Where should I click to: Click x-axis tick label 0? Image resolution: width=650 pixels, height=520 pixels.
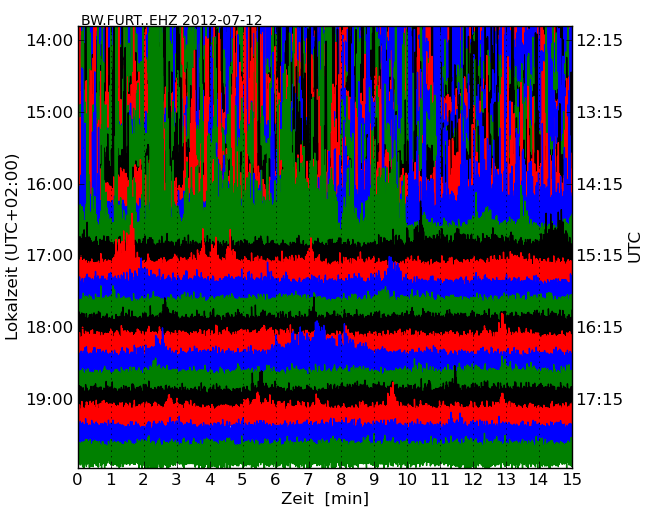click(x=78, y=479)
